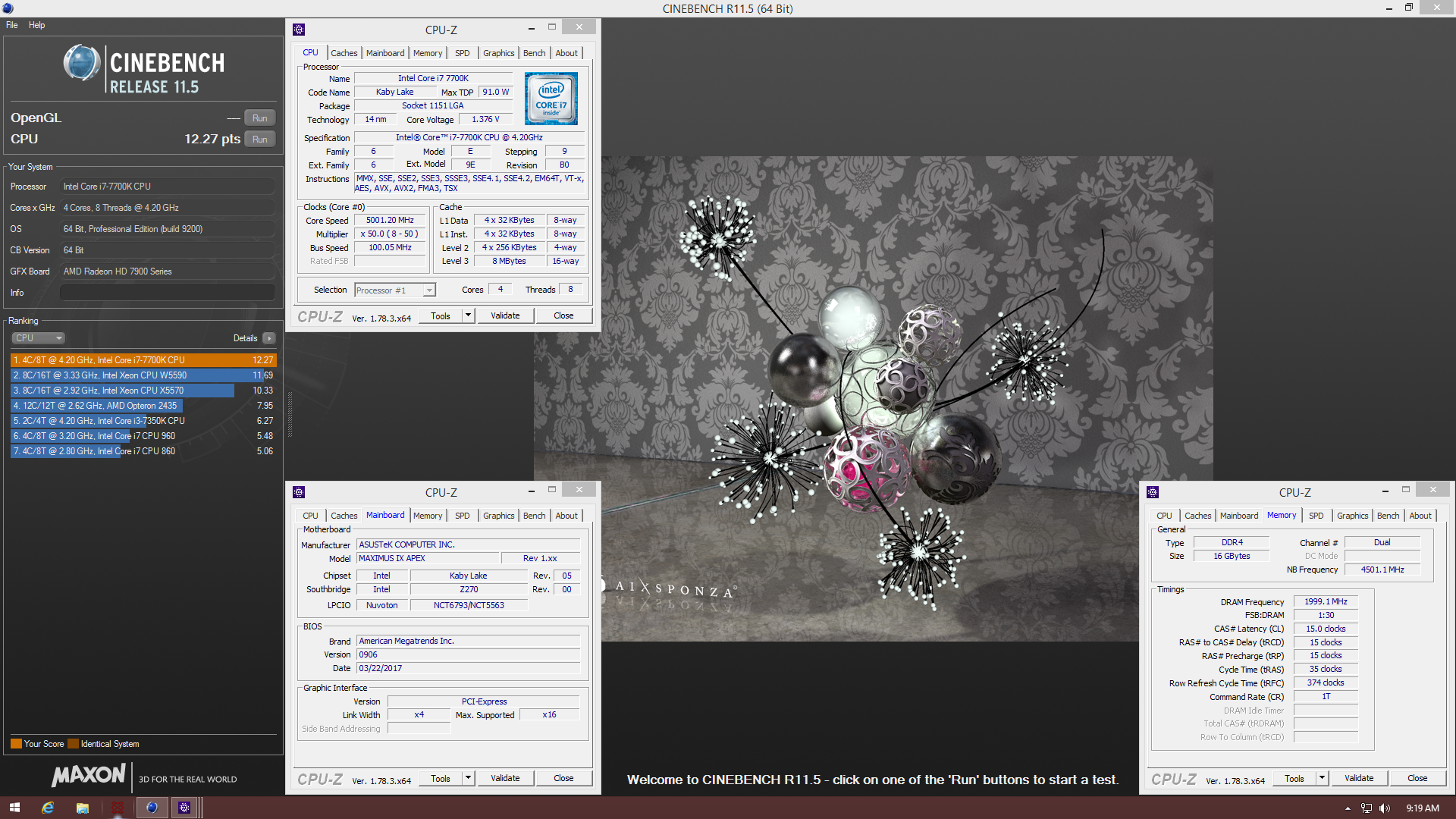The width and height of the screenshot is (1456, 819).
Task: Click the MAXON logo
Action: point(89,775)
